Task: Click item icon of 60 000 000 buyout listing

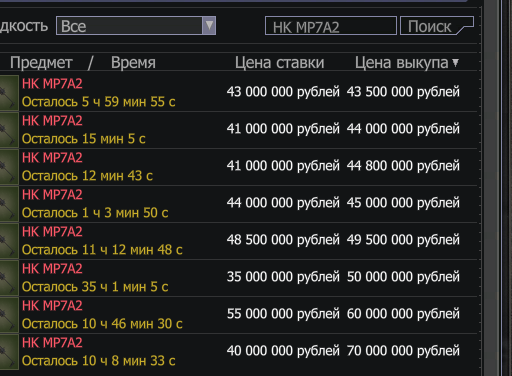Action: click(9, 314)
